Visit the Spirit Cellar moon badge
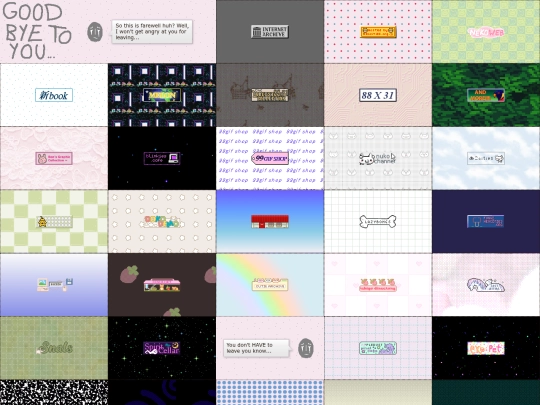The height and width of the screenshot is (405, 540). [x=162, y=348]
